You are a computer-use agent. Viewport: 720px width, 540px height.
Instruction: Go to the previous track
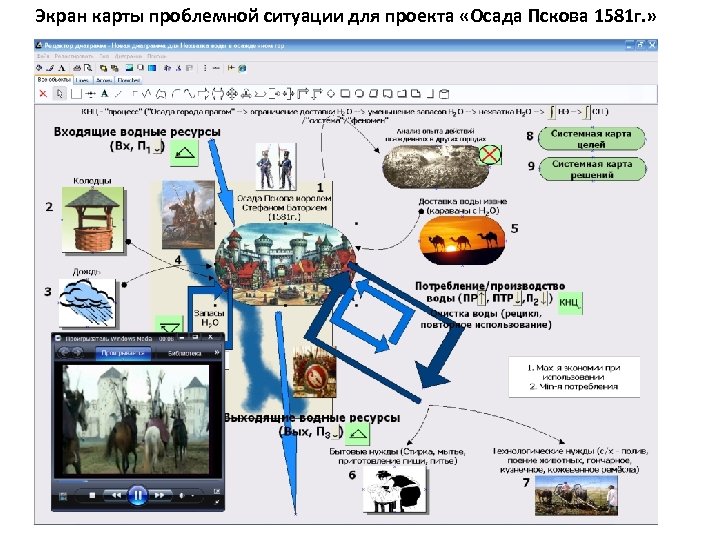point(116,495)
